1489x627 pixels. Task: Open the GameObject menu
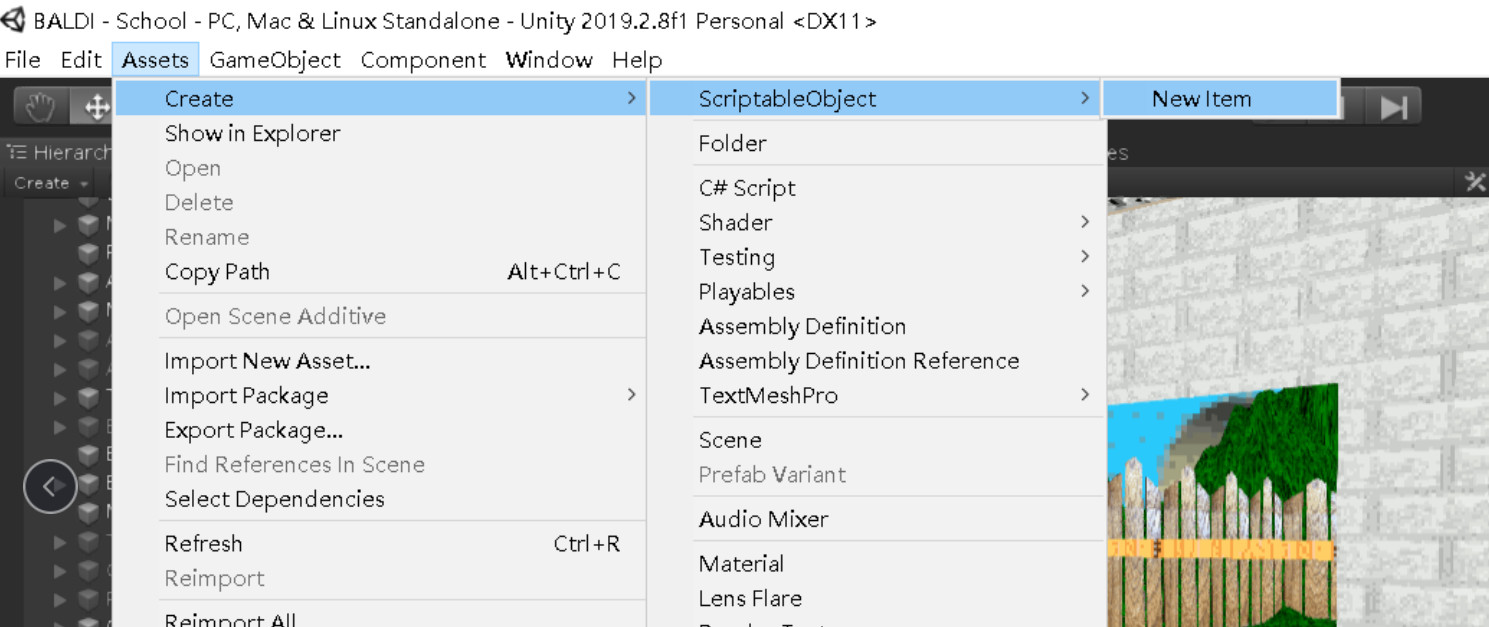[x=275, y=60]
